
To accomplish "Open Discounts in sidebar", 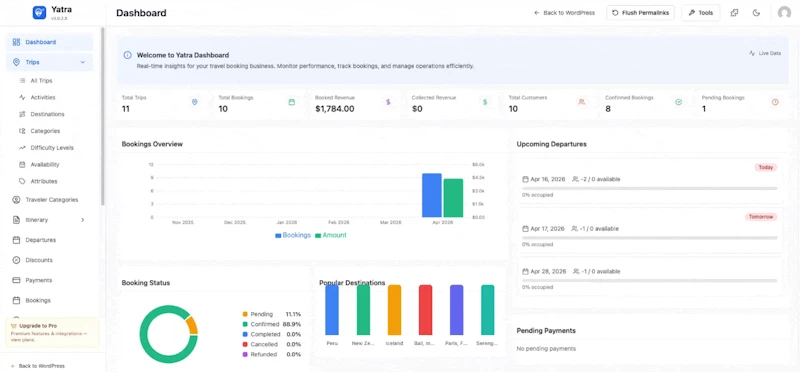I will coord(39,260).
